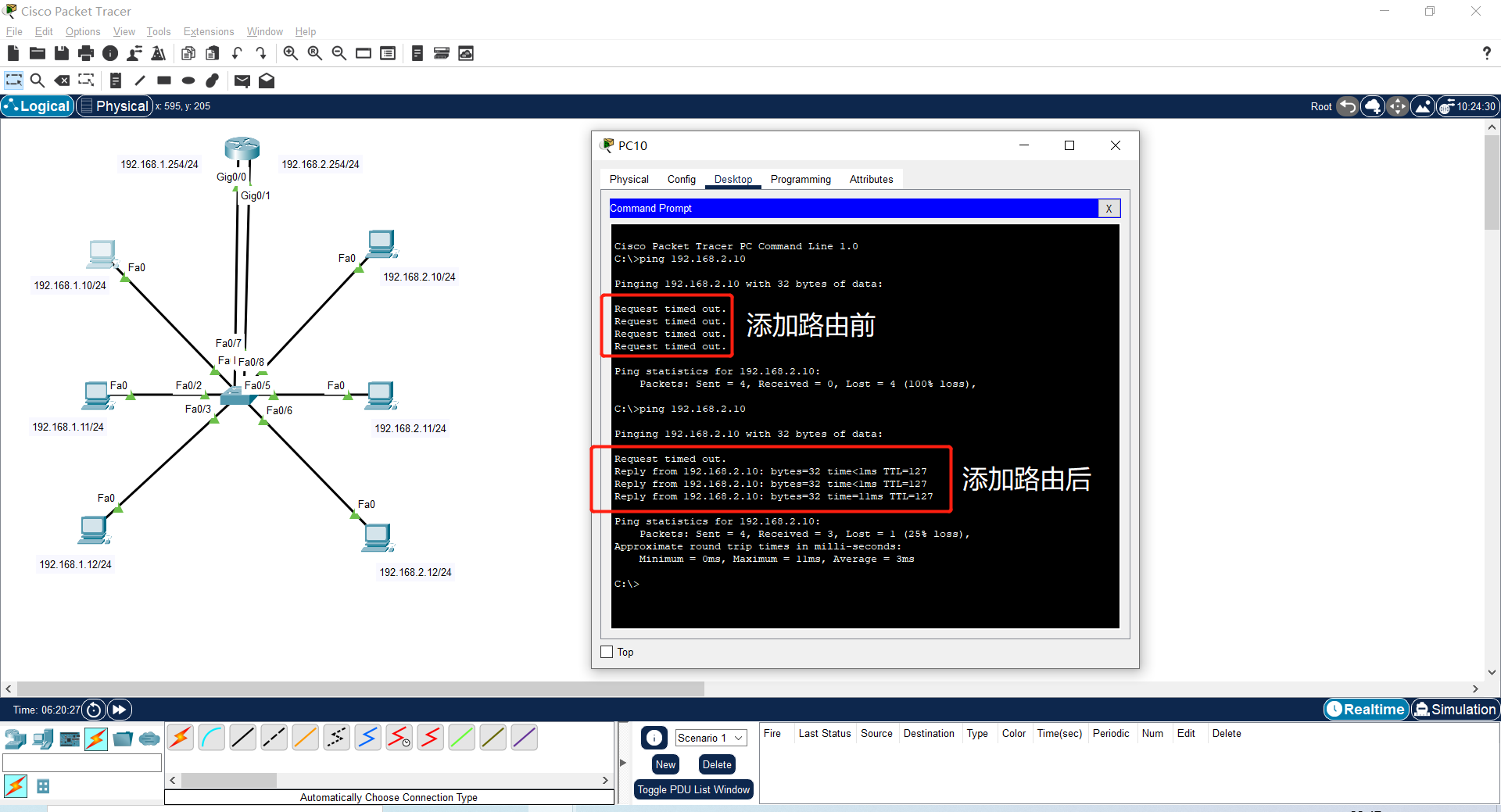
Task: Click Toggle PDU List Window button
Action: pos(693,789)
